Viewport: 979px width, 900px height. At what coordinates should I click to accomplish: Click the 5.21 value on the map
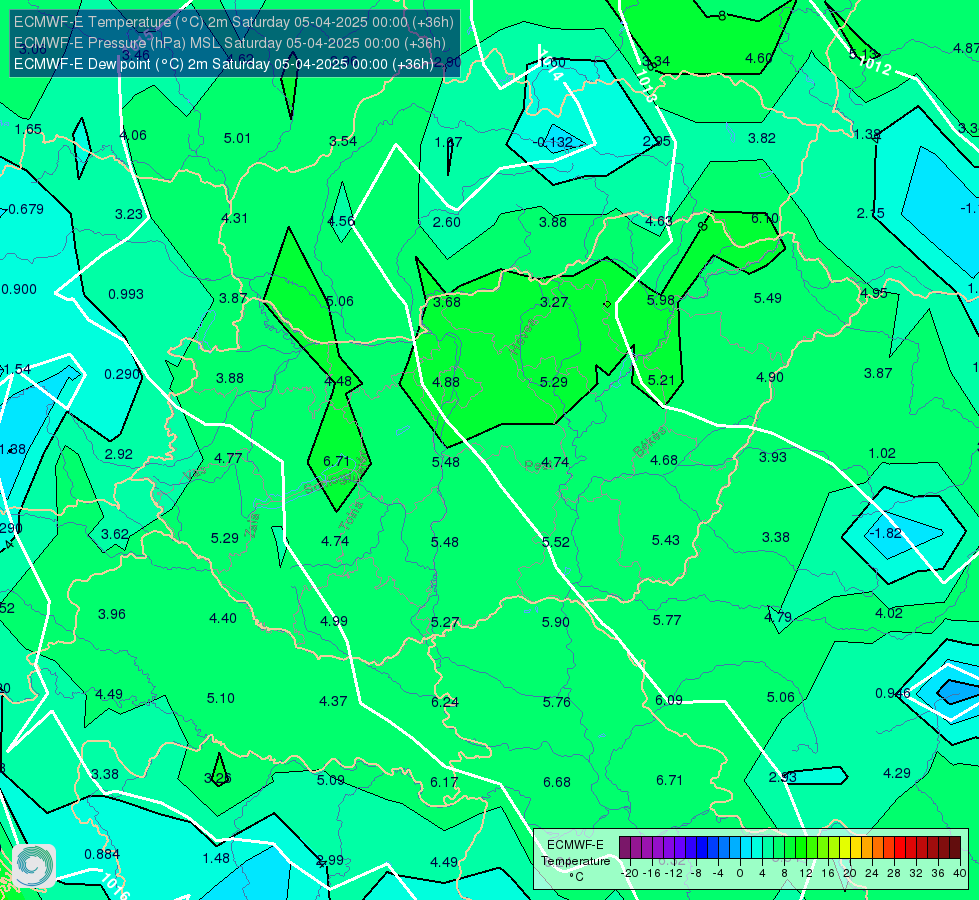(x=661, y=380)
